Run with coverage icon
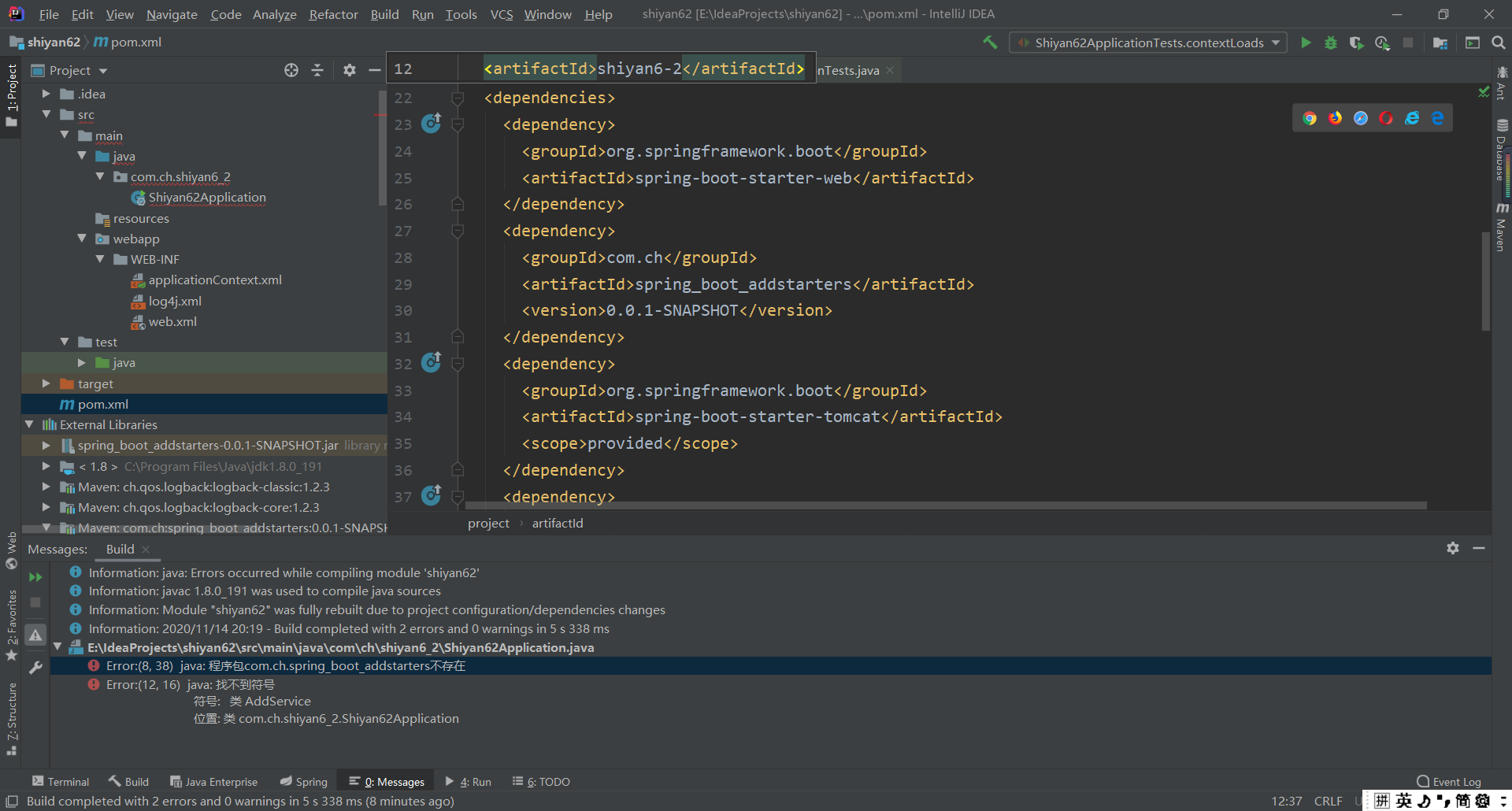 1356,43
